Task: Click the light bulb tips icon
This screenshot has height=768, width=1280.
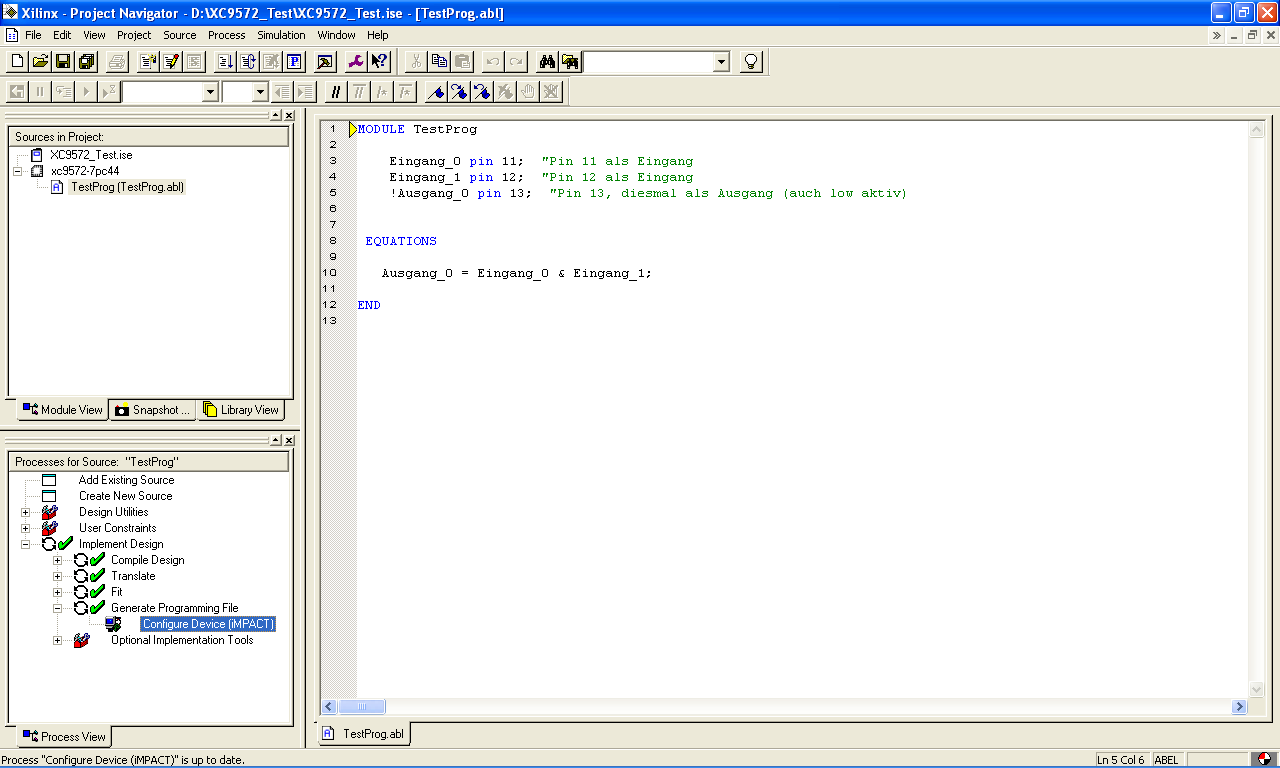Action: 752,62
